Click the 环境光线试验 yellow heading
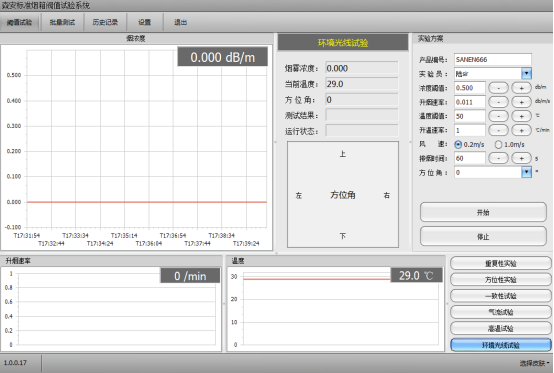554x373 pixels. pyautogui.click(x=343, y=43)
